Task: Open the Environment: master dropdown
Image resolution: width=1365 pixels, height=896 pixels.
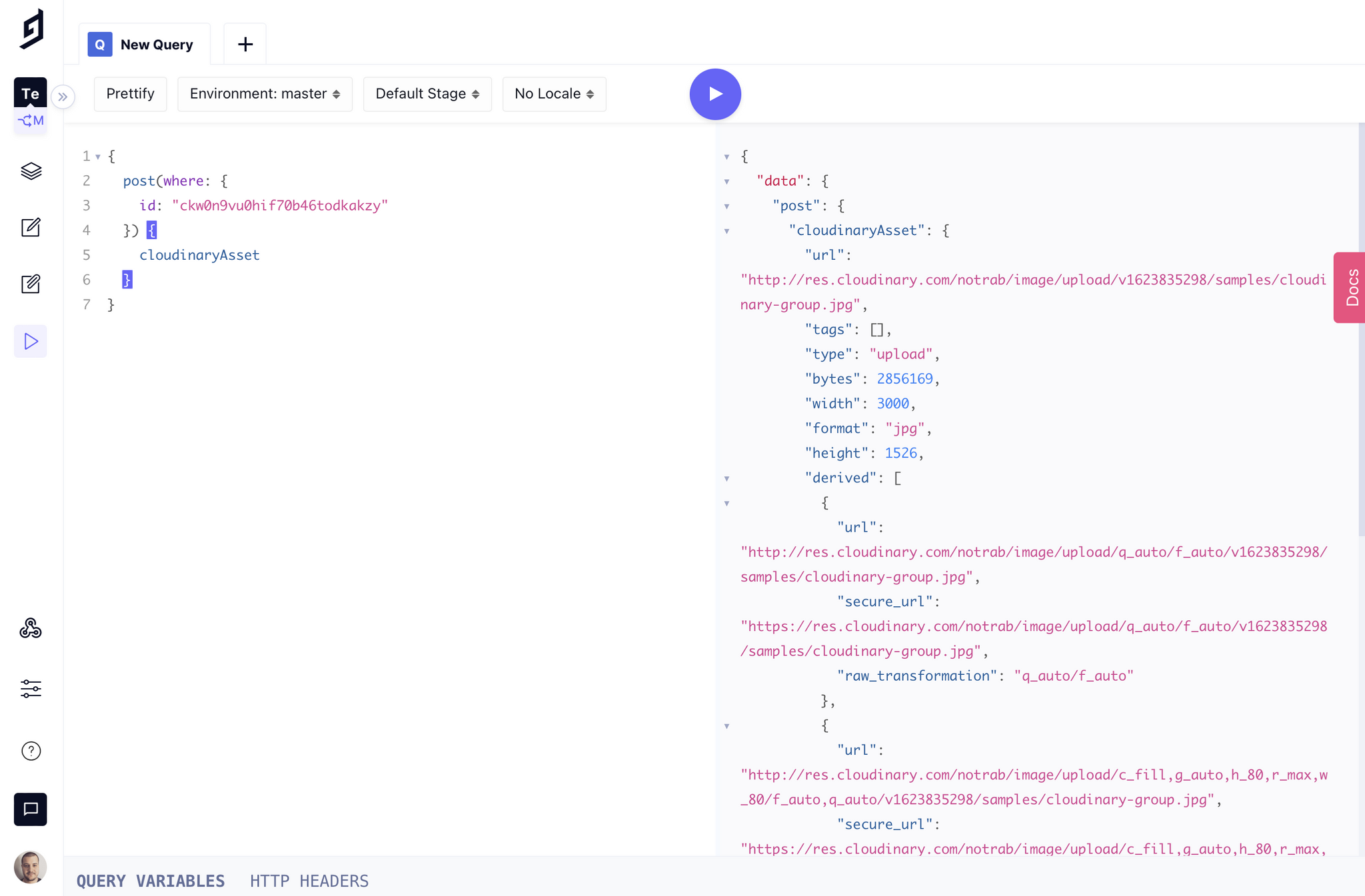Action: [265, 94]
